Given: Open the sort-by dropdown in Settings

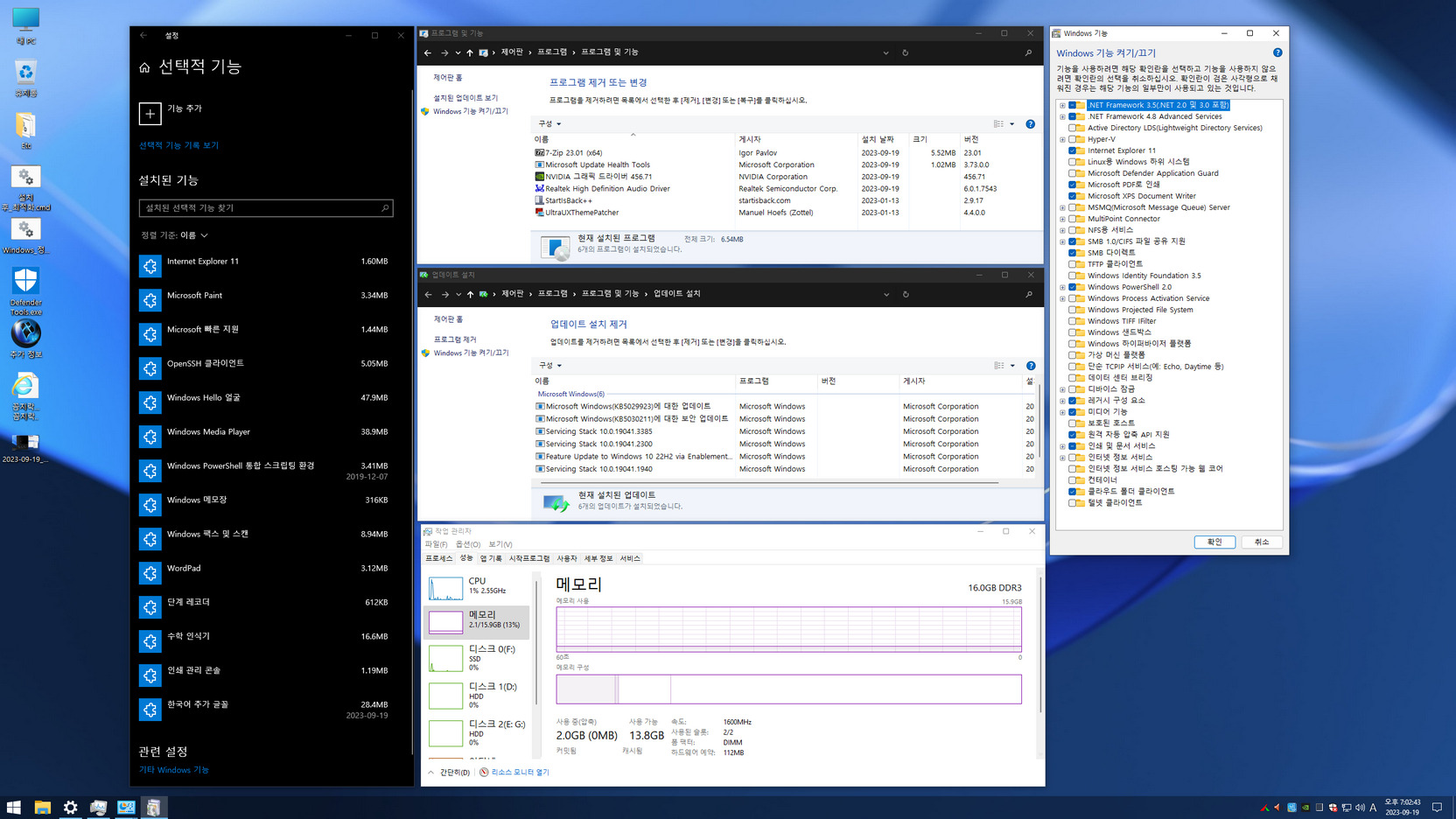Looking at the screenshot, I should [x=175, y=235].
